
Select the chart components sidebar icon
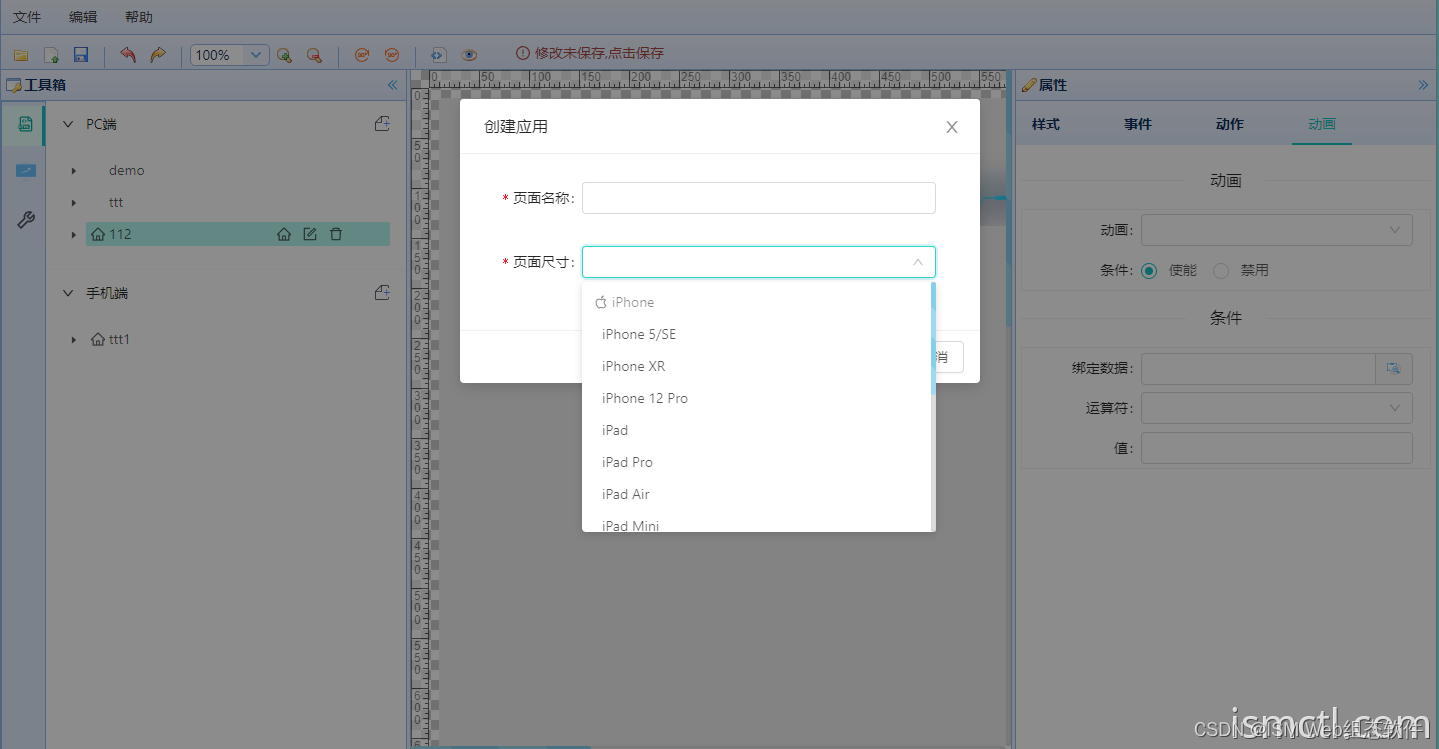point(25,171)
